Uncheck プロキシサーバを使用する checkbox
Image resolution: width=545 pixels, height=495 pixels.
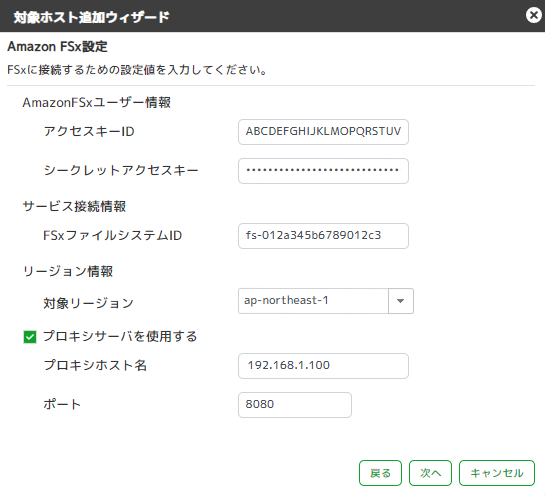click(x=30, y=337)
